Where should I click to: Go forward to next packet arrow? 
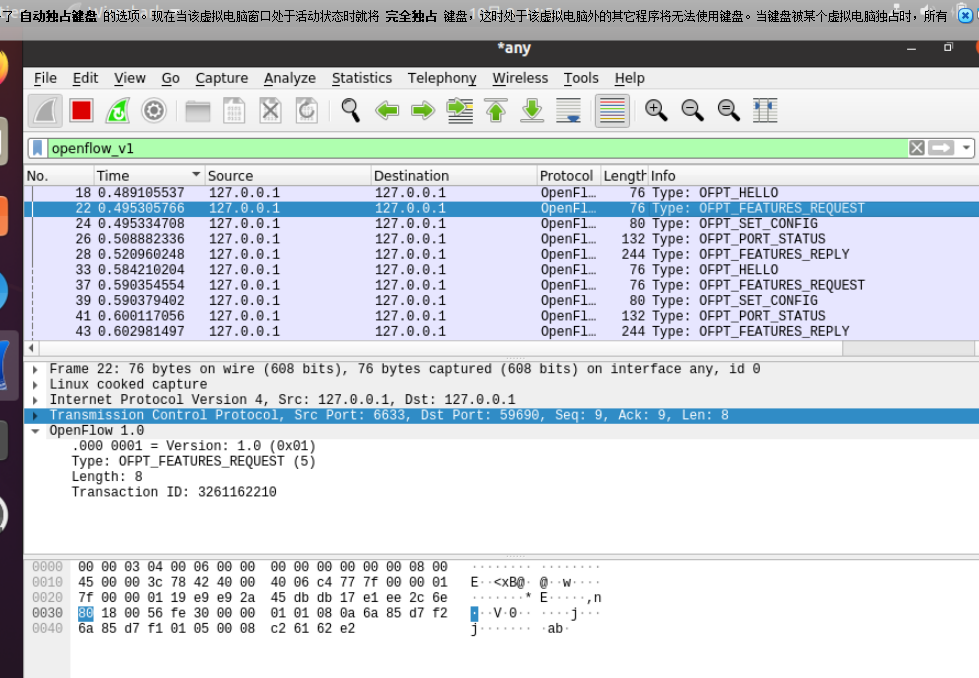point(423,111)
